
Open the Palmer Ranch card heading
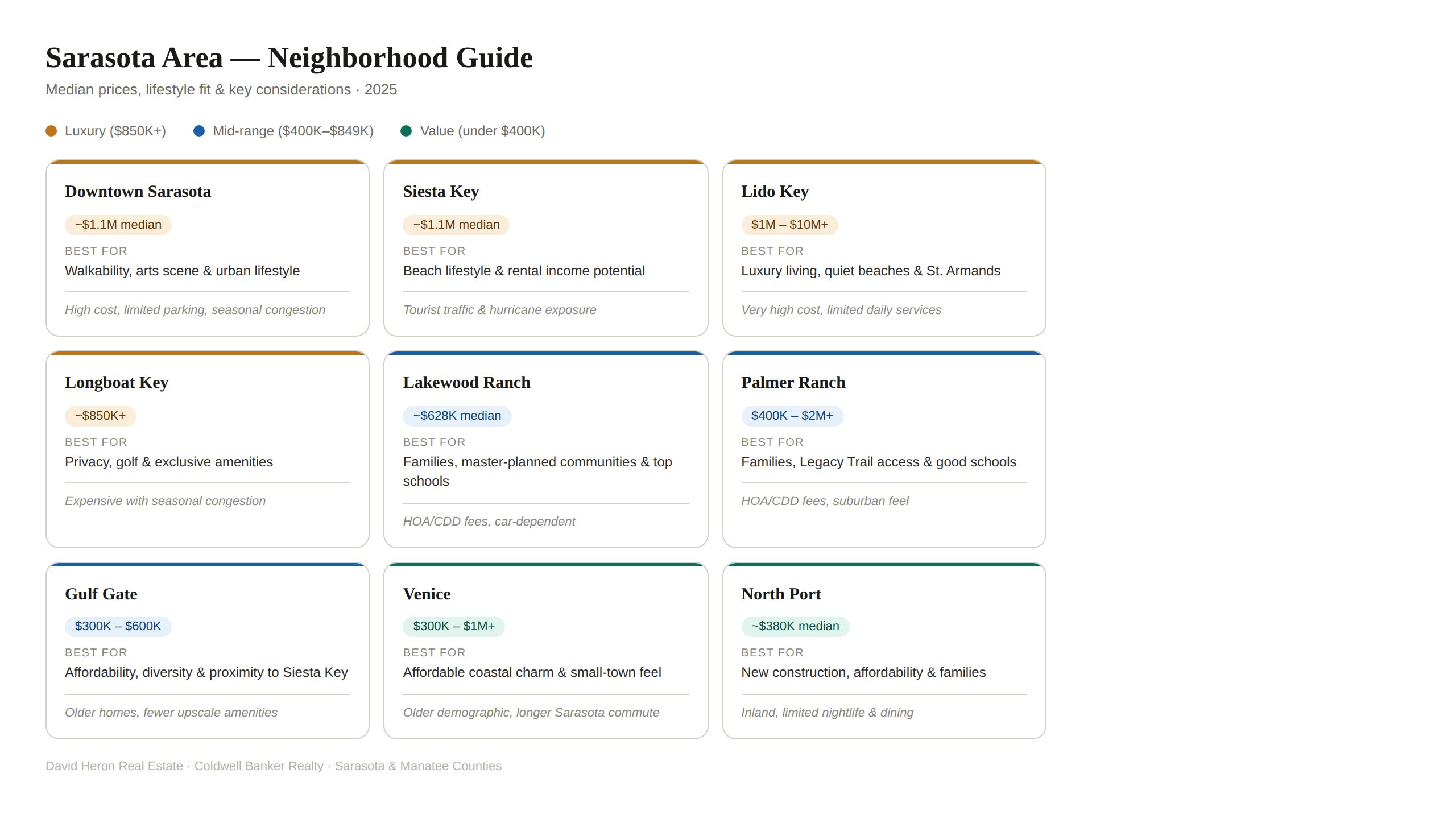click(x=793, y=383)
